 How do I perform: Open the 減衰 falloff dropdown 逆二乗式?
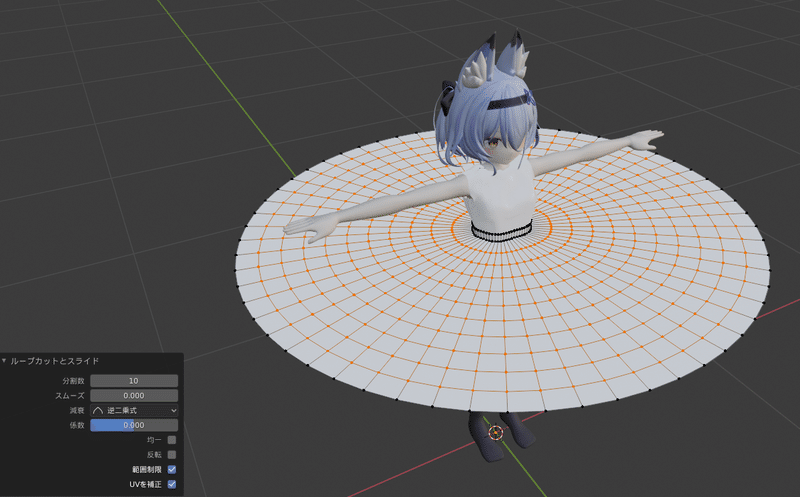point(134,410)
